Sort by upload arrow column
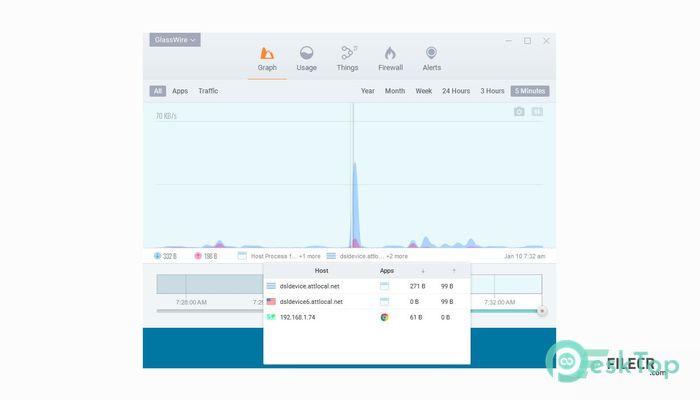Image resolution: width=700 pixels, height=400 pixels. coord(454,271)
